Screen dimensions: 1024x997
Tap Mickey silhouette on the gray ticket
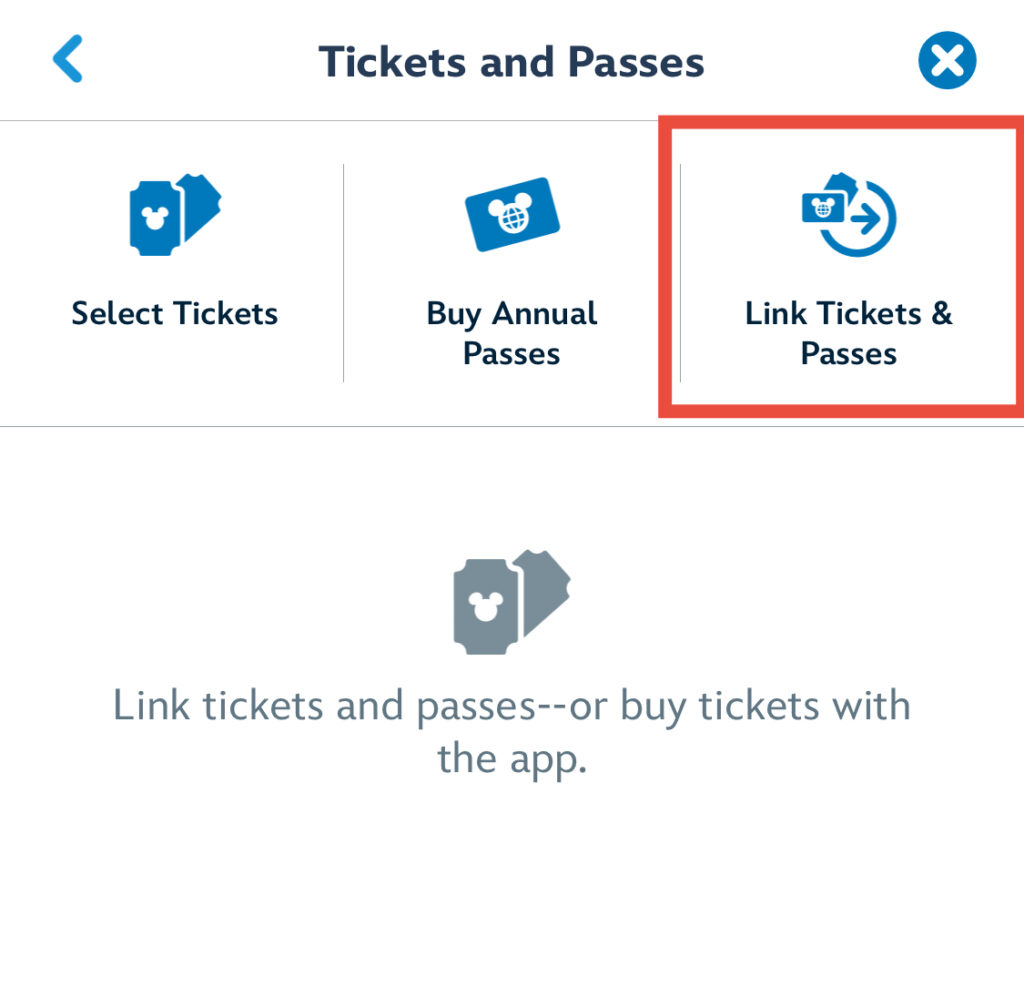point(485,606)
